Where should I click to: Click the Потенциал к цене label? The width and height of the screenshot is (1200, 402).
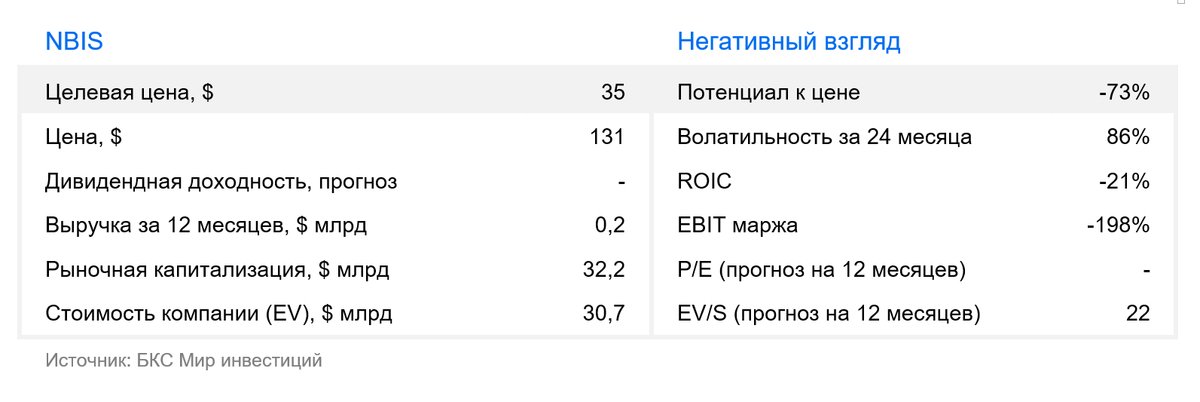(x=768, y=93)
